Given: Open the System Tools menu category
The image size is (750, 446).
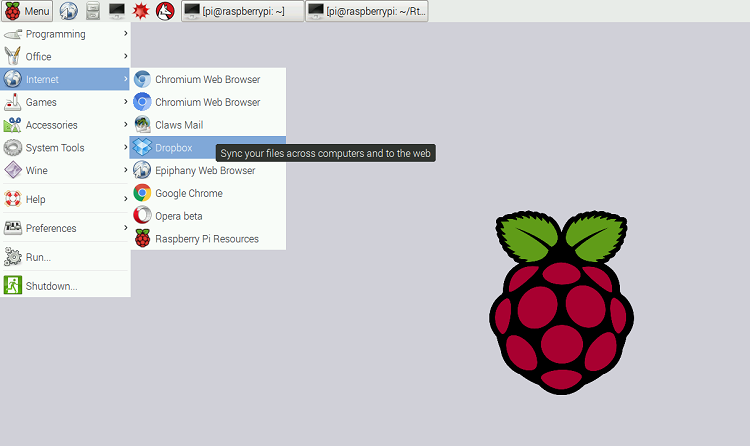Looking at the screenshot, I should coord(66,147).
